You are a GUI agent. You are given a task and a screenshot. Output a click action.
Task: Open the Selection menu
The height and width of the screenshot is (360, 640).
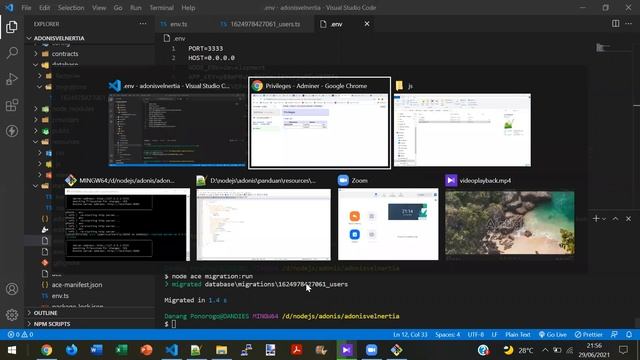(71, 8)
